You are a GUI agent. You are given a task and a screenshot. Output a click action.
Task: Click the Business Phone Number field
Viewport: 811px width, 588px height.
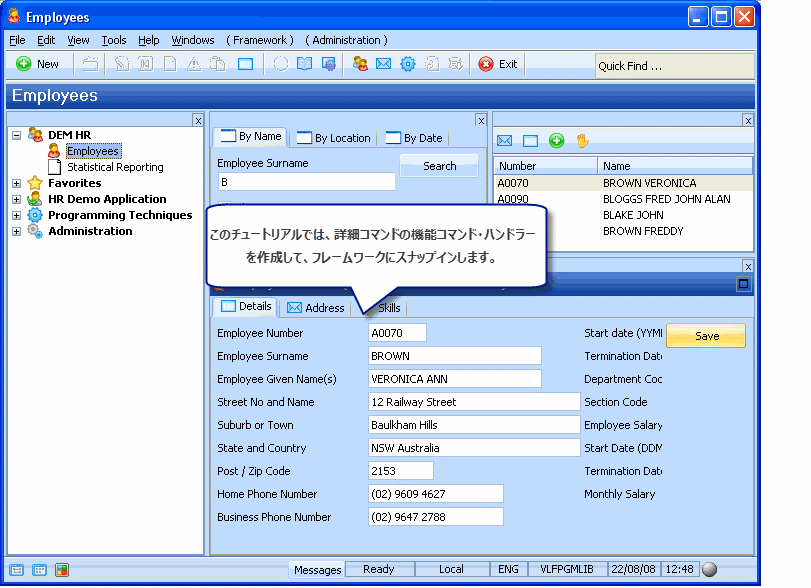pos(435,517)
